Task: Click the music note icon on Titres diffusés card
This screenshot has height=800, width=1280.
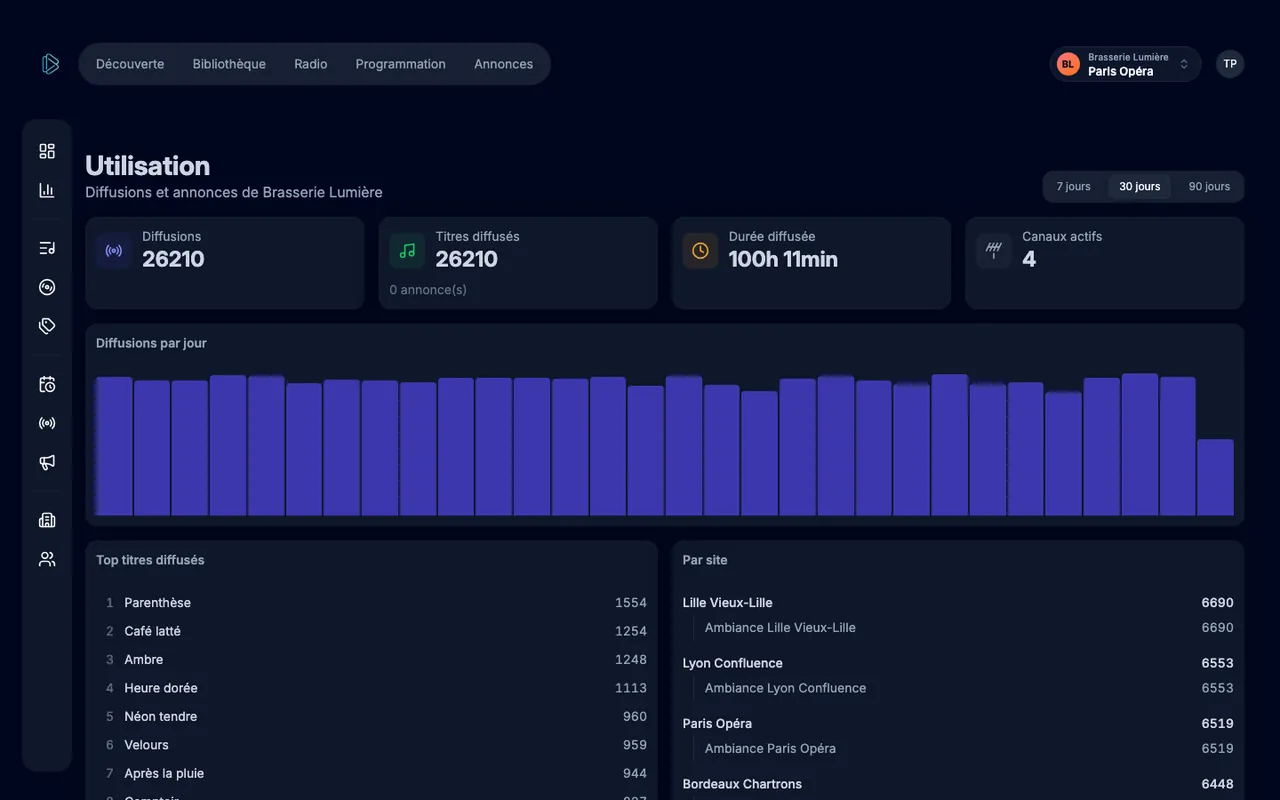Action: [407, 251]
